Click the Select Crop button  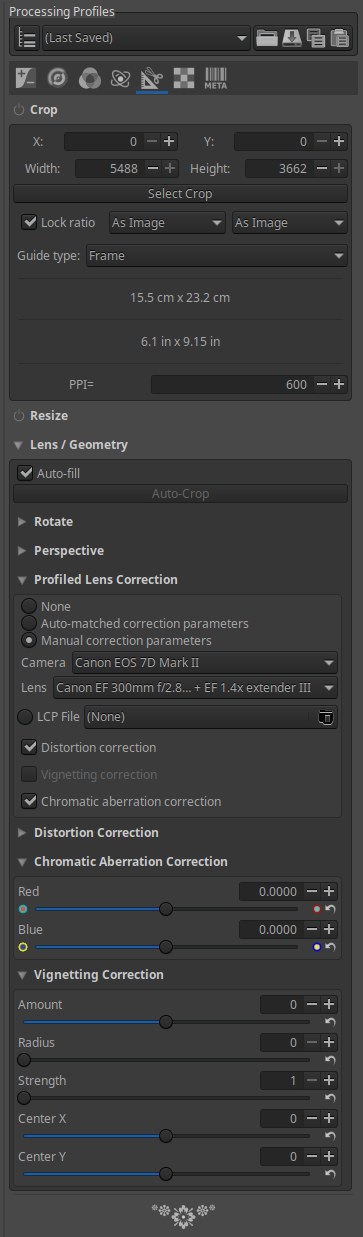pos(180,194)
